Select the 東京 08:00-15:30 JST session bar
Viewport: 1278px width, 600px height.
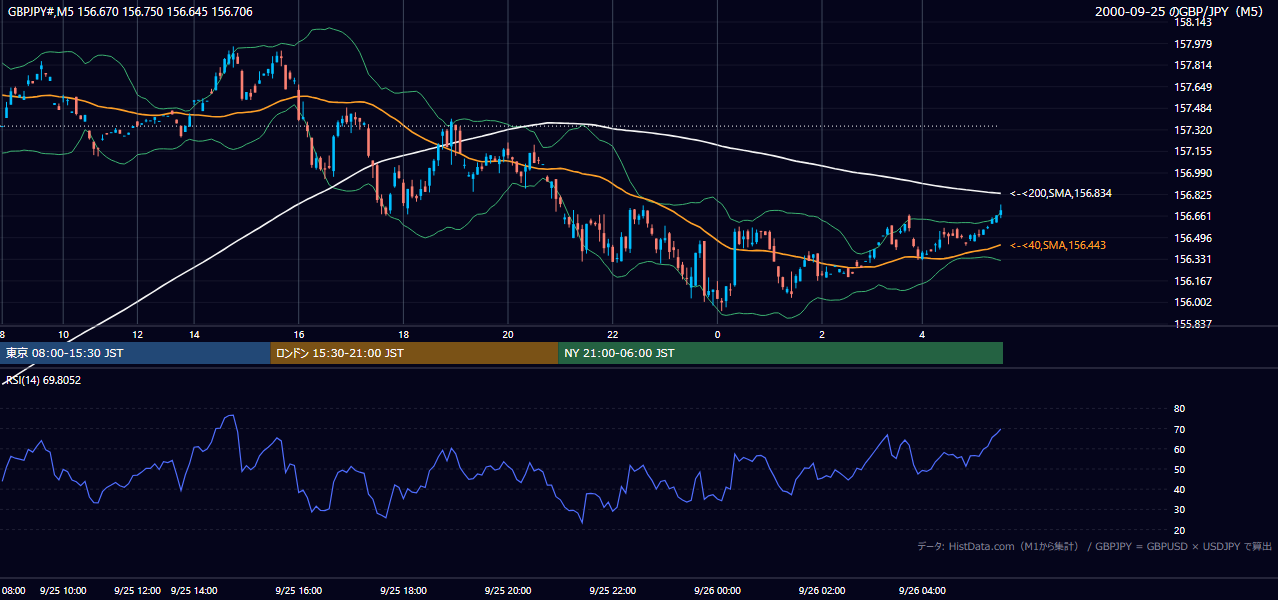135,353
